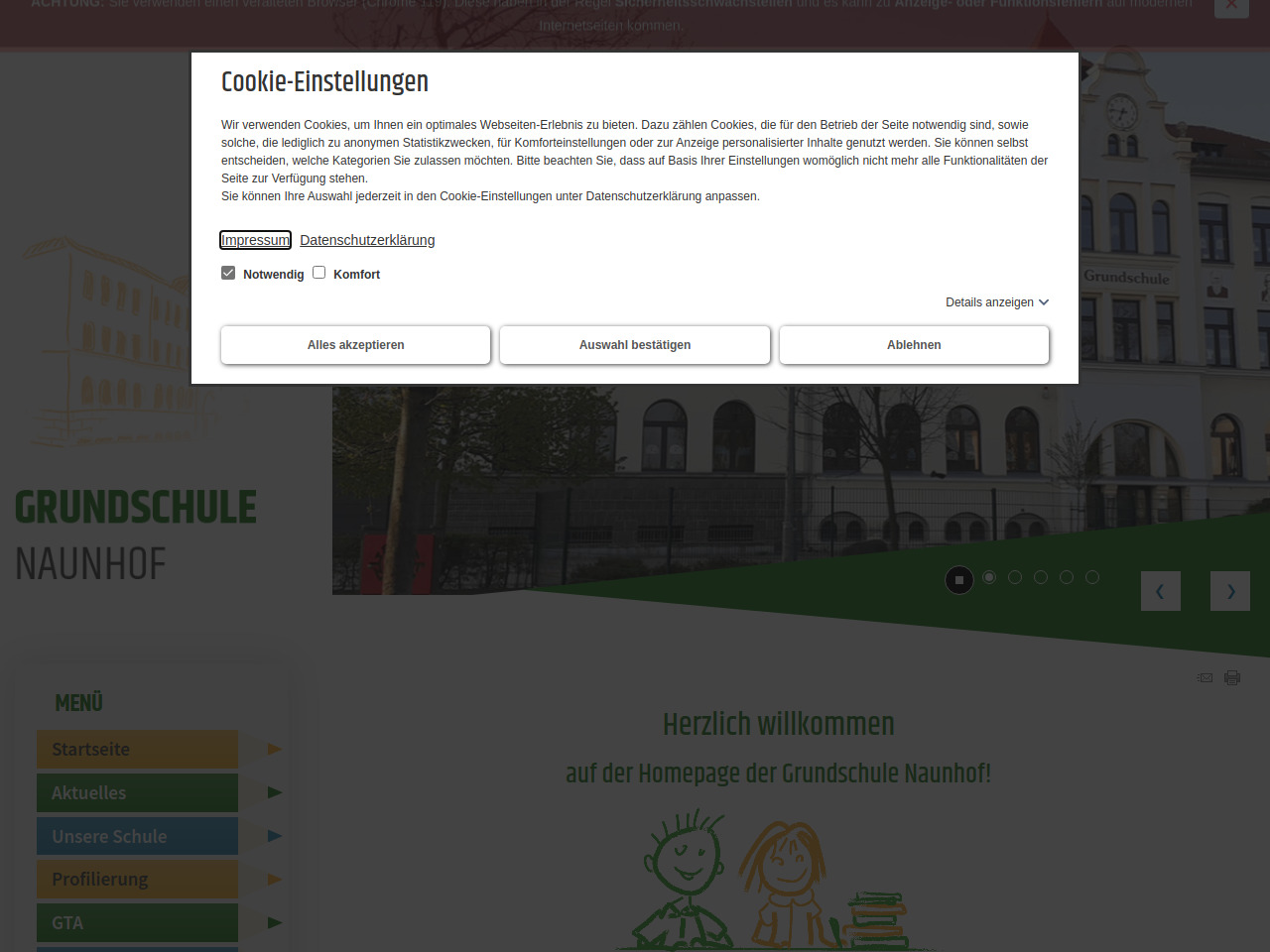This screenshot has width=1270, height=952.
Task: Toggle the Notwendig checkbox
Action: pos(228,273)
